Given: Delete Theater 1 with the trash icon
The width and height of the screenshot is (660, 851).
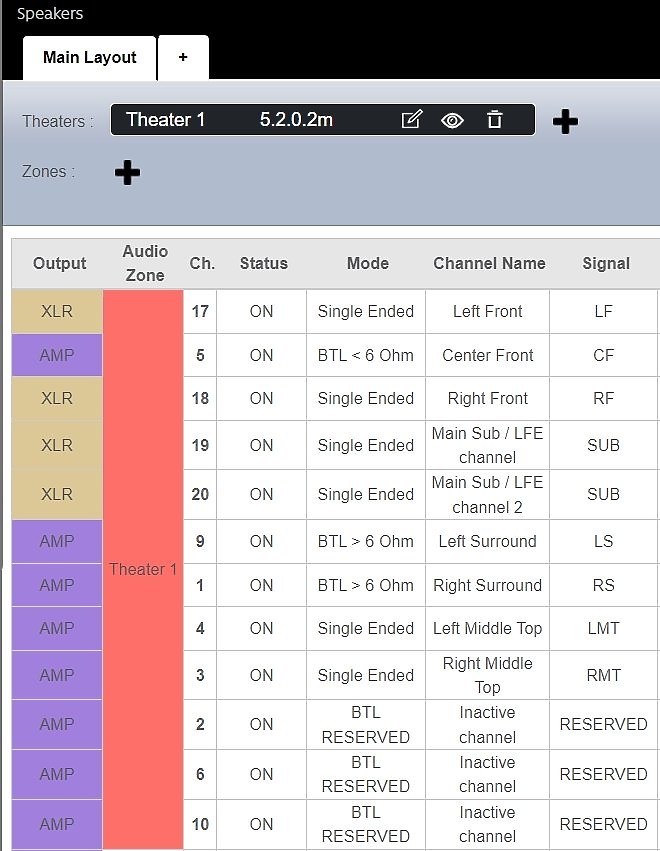Looking at the screenshot, I should click(x=494, y=120).
